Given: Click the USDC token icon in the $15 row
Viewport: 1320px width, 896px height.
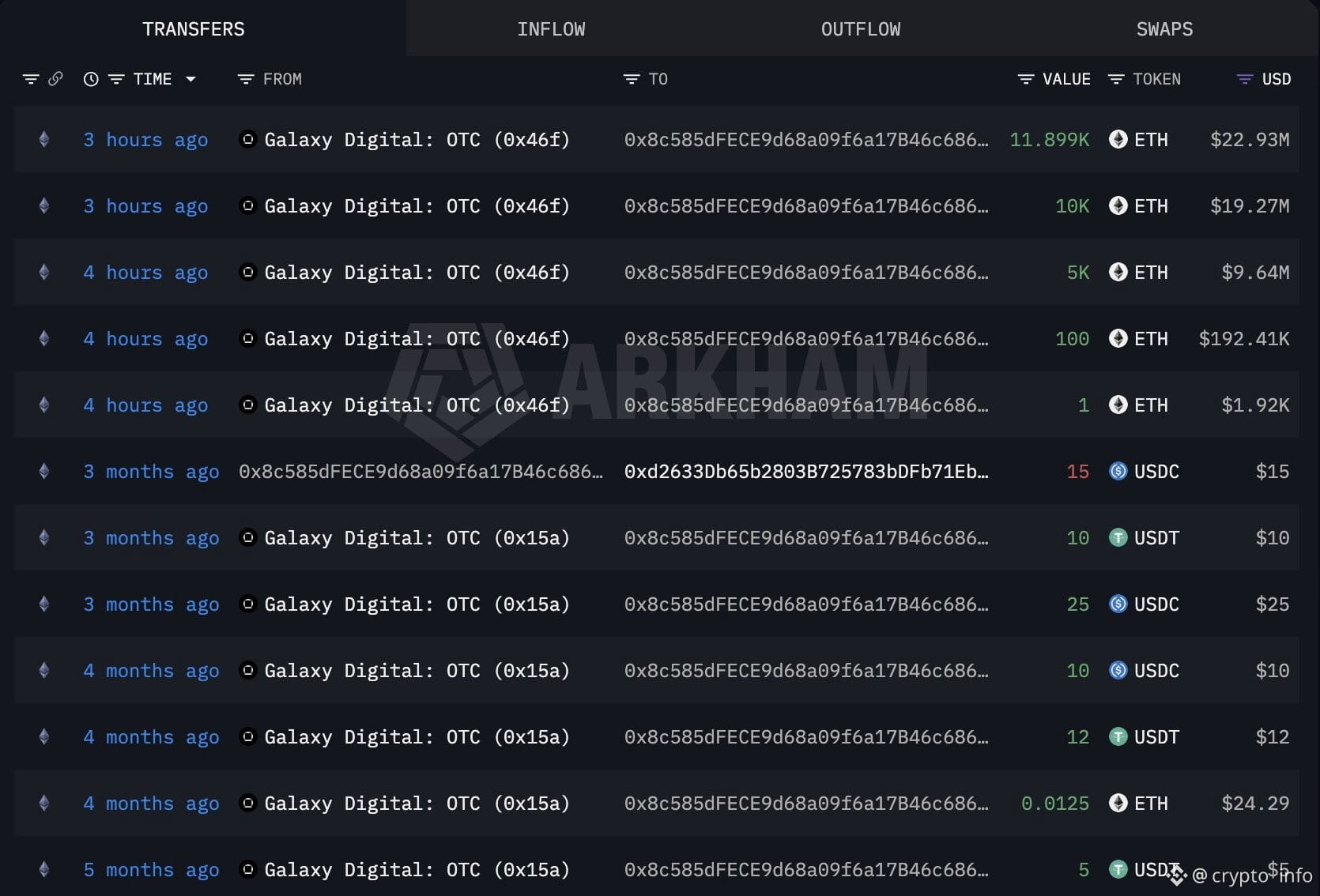Looking at the screenshot, I should pyautogui.click(x=1118, y=472).
